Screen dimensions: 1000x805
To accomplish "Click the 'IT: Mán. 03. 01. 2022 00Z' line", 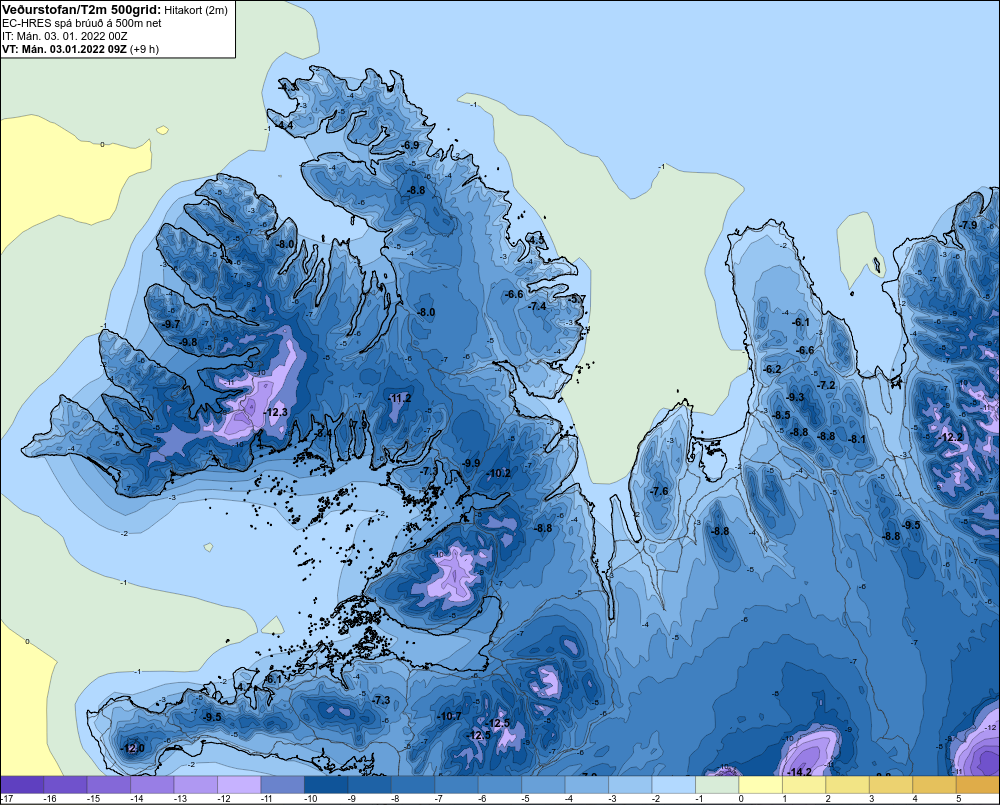I will 64,36.
